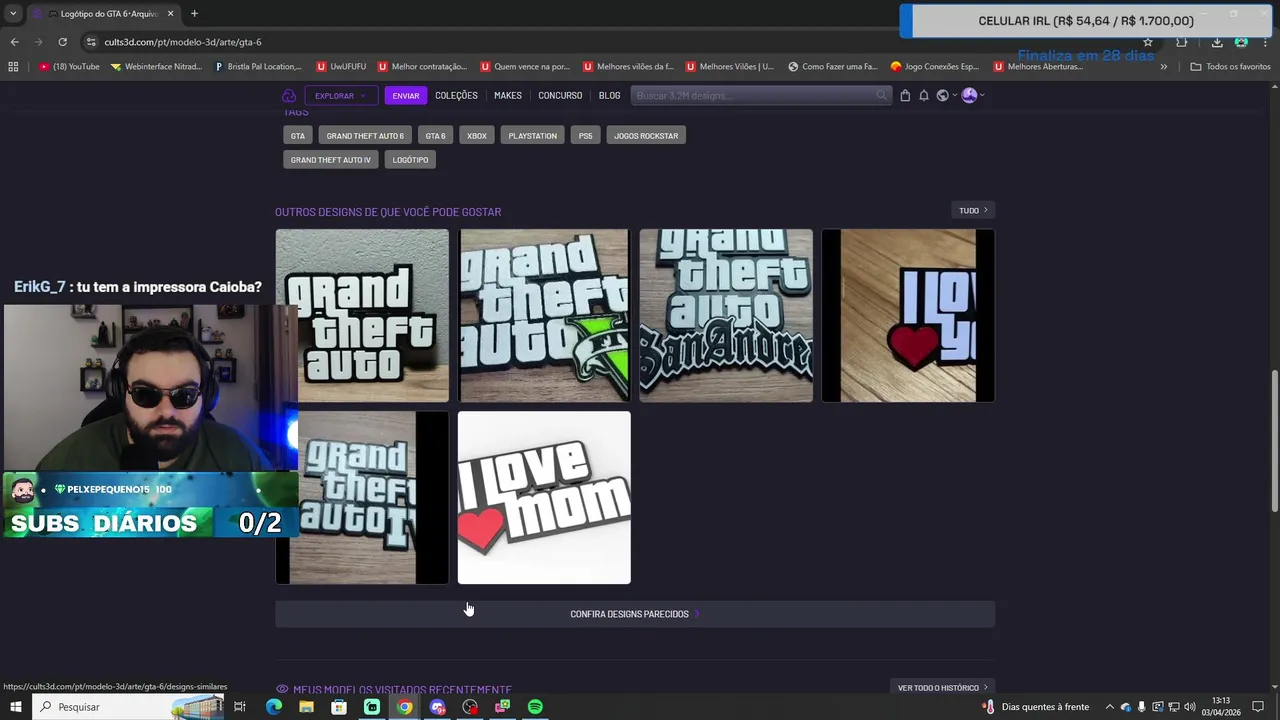Click the Cults3D logo icon

click(289, 96)
